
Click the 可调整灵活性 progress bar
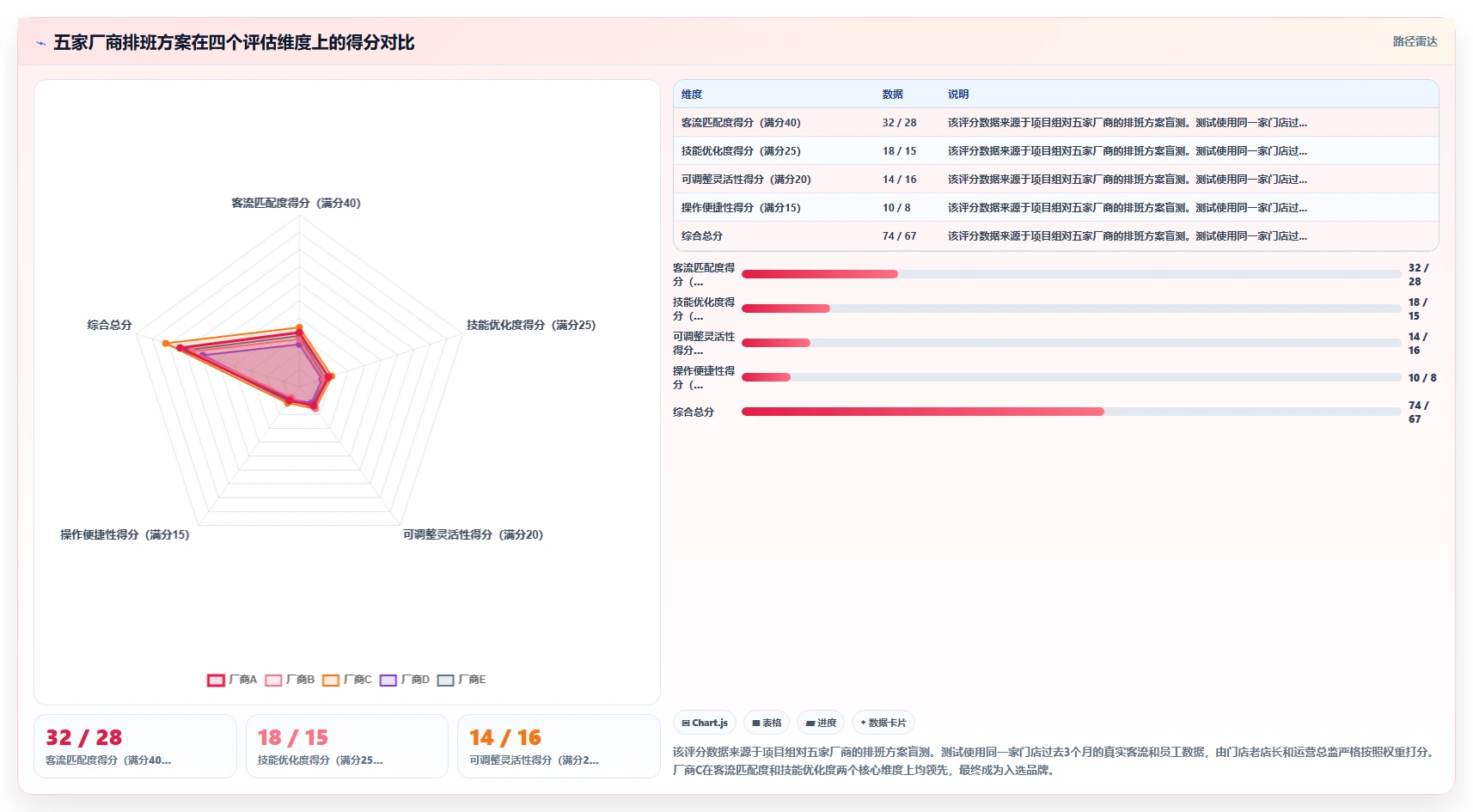click(x=1071, y=343)
